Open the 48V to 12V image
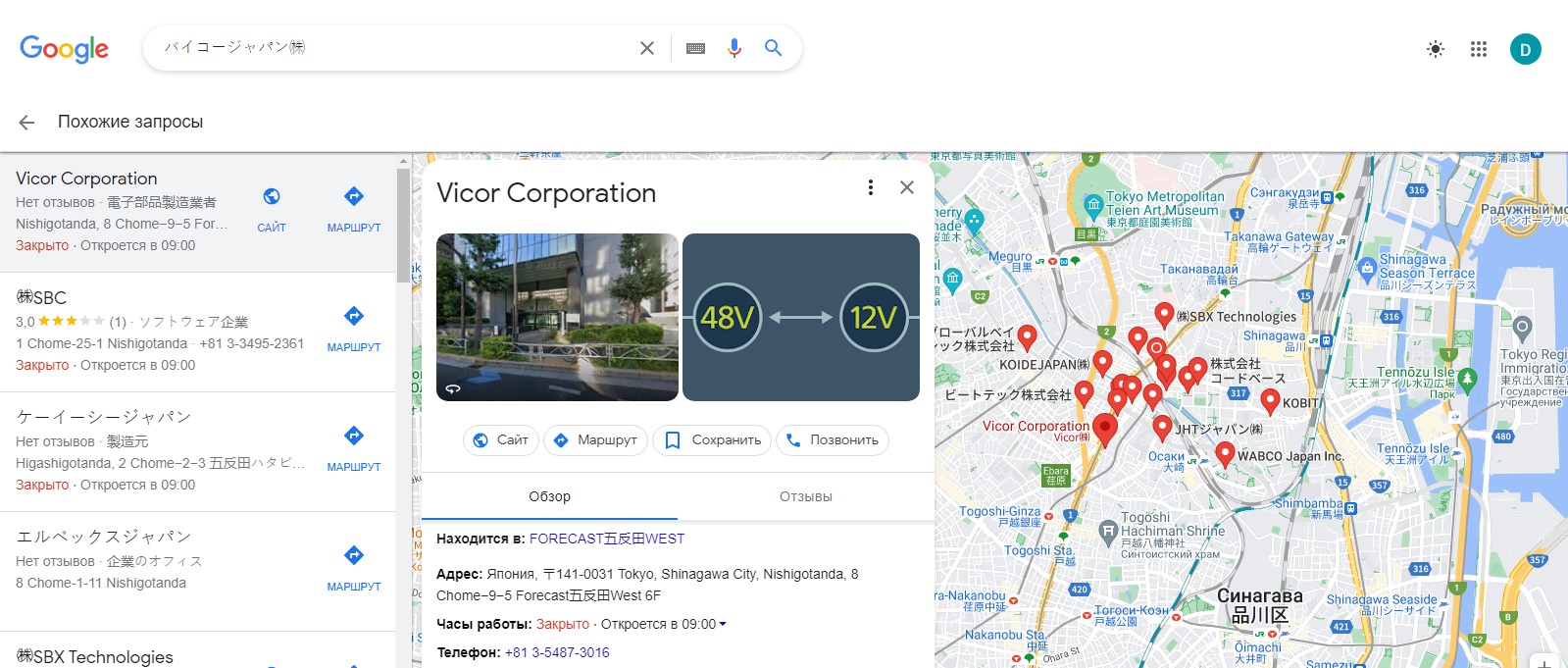 (801, 317)
